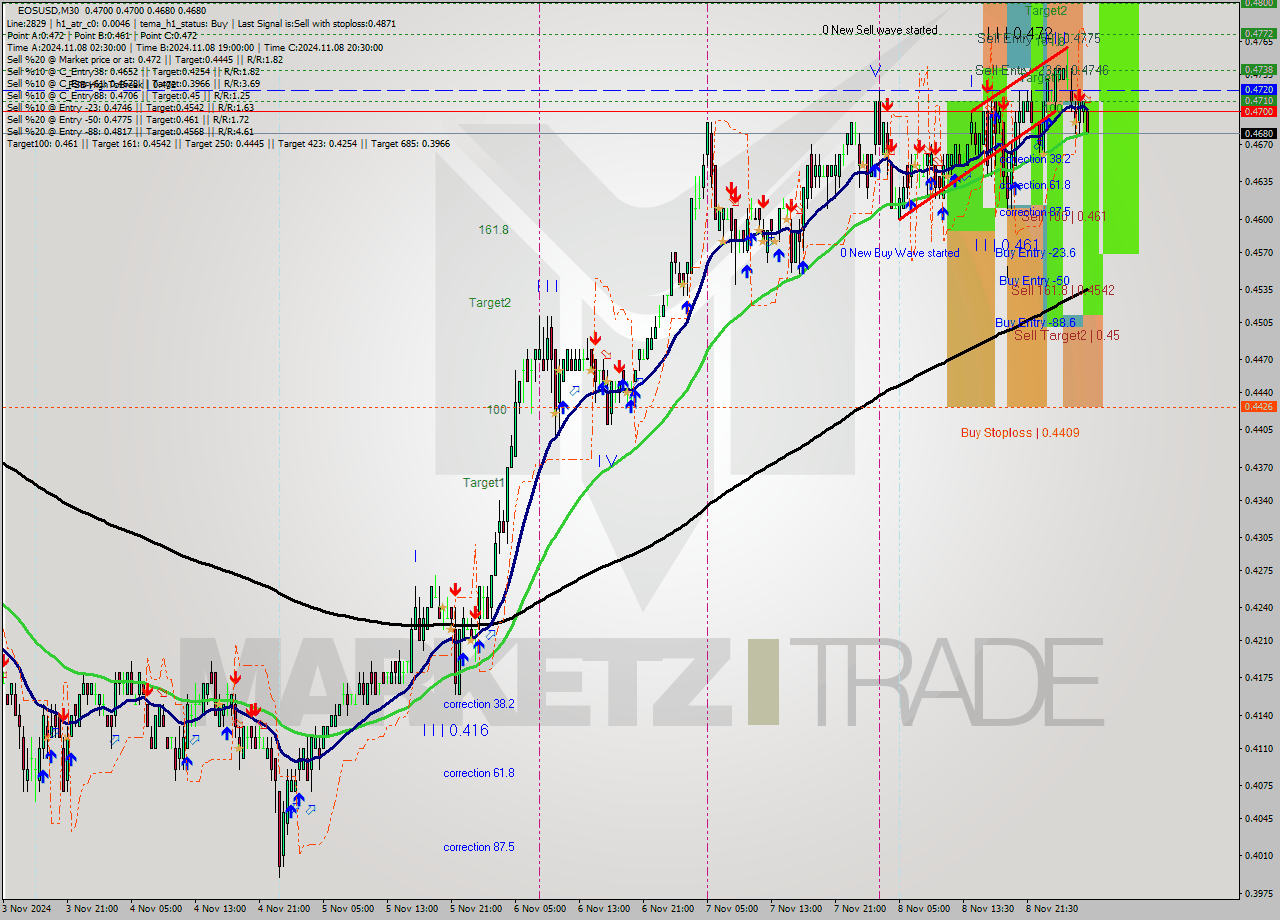Click the '3 Nov 2024' date label
This screenshot has width=1280, height=920.
(x=26, y=909)
